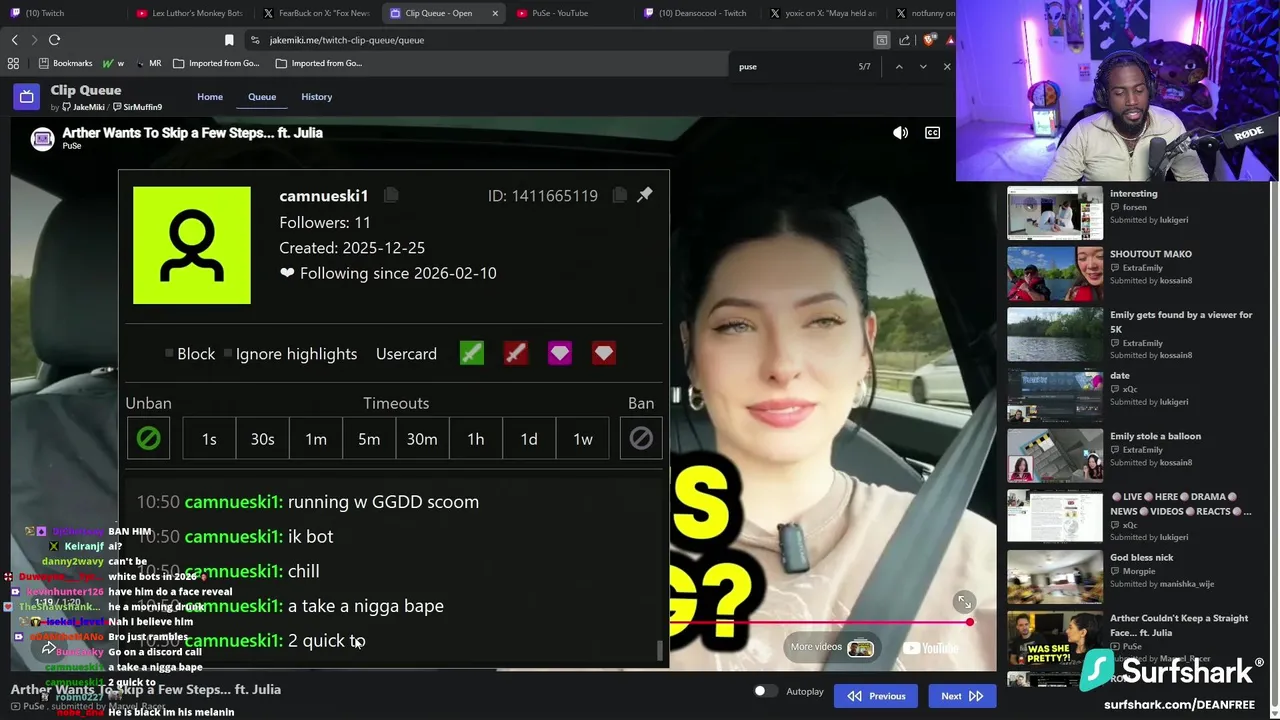1280x720 pixels.
Task: Open the apps grid icon in the bookmarks bar
Action: click(13, 63)
